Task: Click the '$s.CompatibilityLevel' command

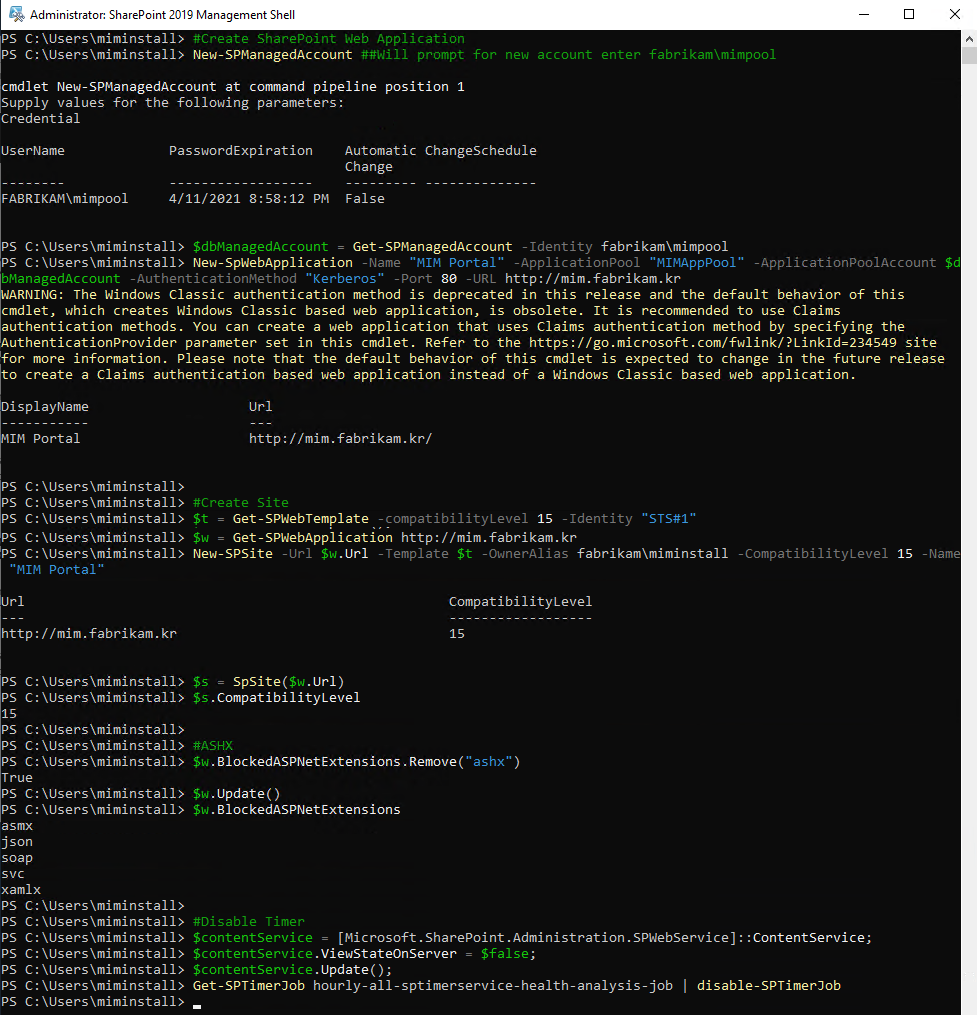Action: pyautogui.click(x=276, y=698)
